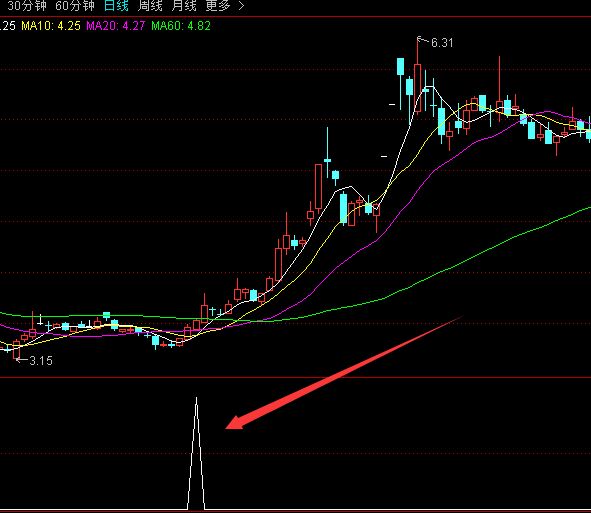Open the 月线 monthly chart tab
This screenshot has width=591, height=513.
tap(184, 6)
